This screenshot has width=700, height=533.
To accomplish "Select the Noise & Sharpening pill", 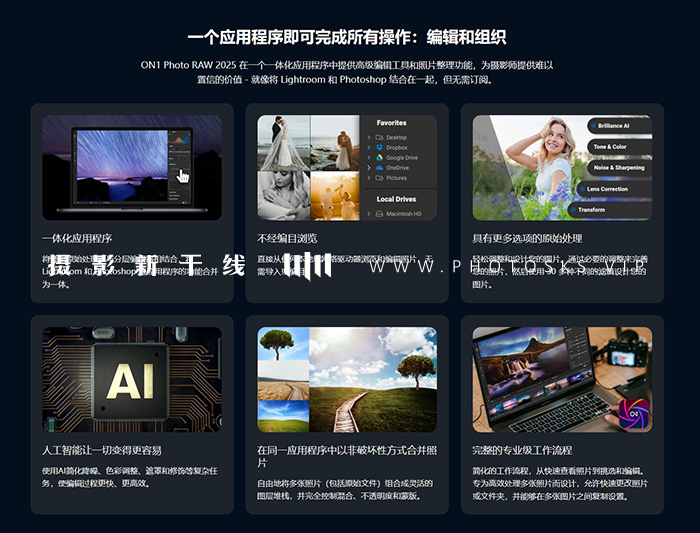I will pos(620,167).
